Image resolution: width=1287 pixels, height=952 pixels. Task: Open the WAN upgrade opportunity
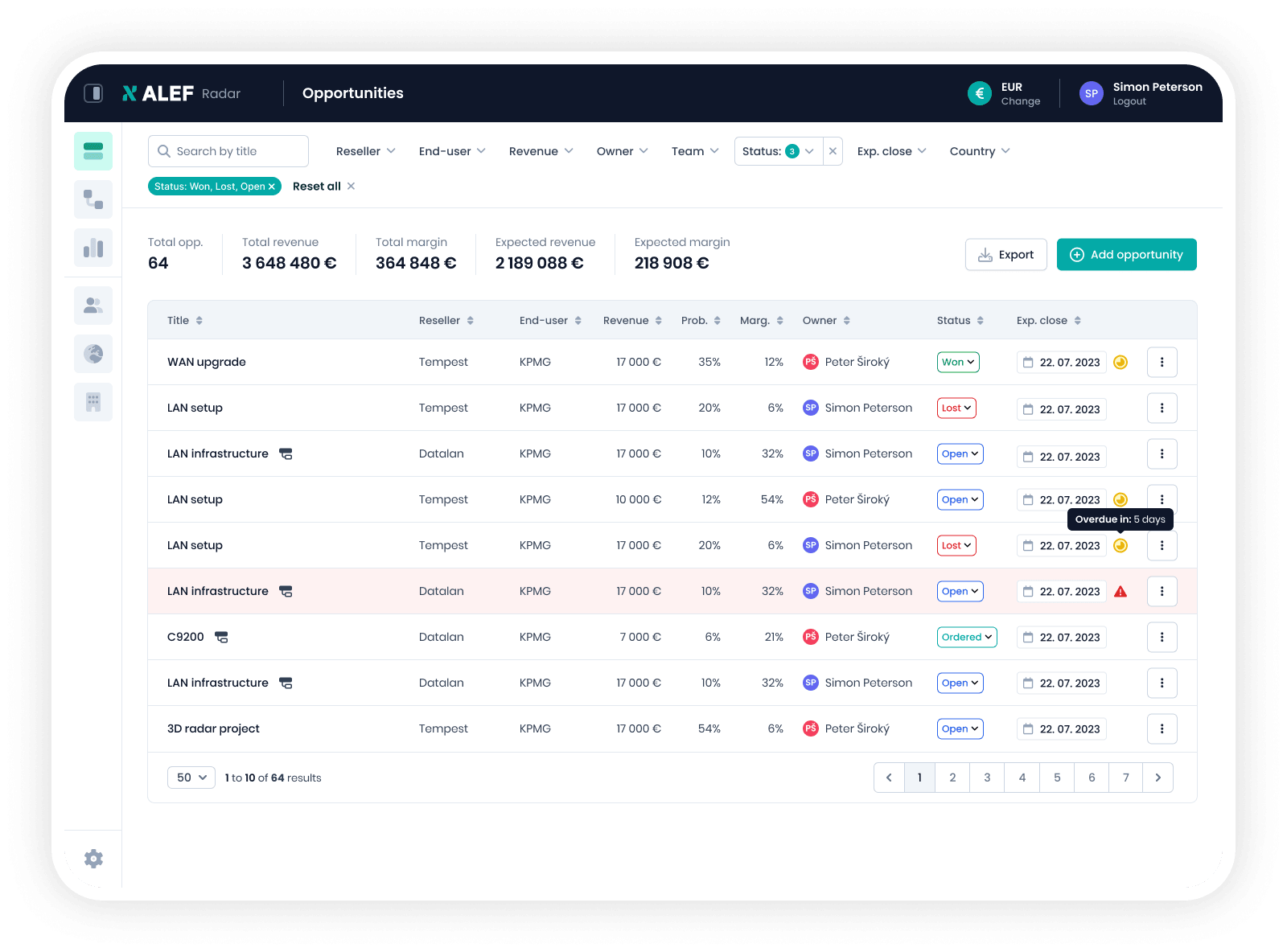[x=207, y=362]
